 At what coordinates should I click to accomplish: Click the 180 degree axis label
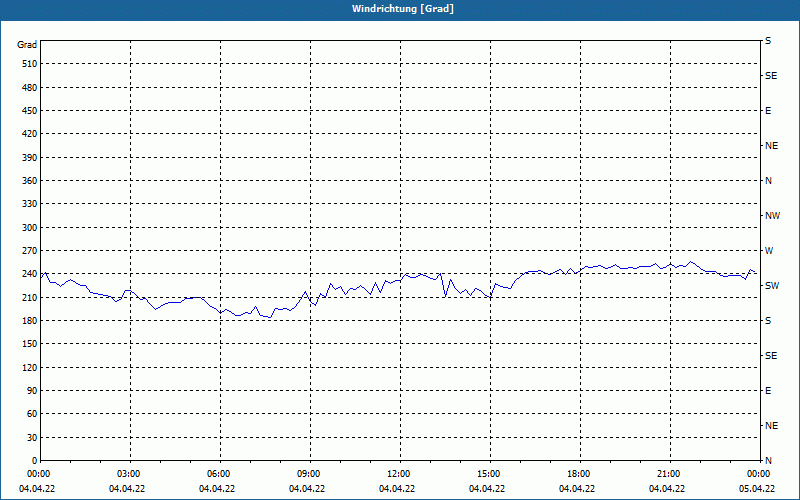[x=30, y=321]
